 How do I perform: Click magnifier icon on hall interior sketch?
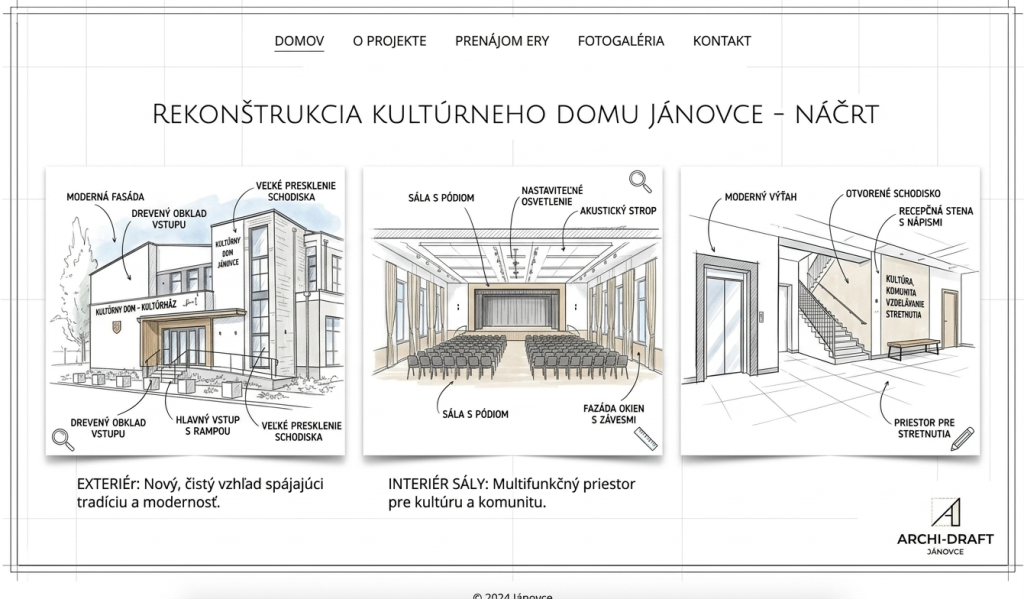pos(641,182)
